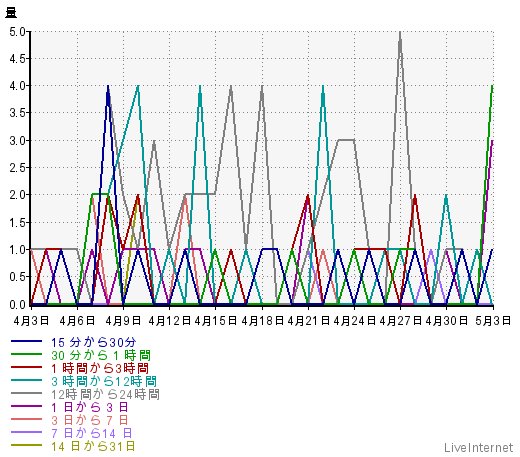The height and width of the screenshot is (457, 520).
Task: Click the 4月18日 x-axis date label
Action: pos(262,321)
